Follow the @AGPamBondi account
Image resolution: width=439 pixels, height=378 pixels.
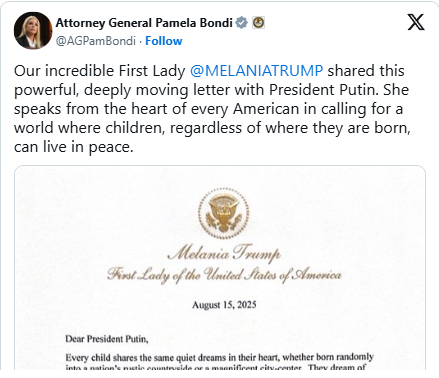pos(164,41)
